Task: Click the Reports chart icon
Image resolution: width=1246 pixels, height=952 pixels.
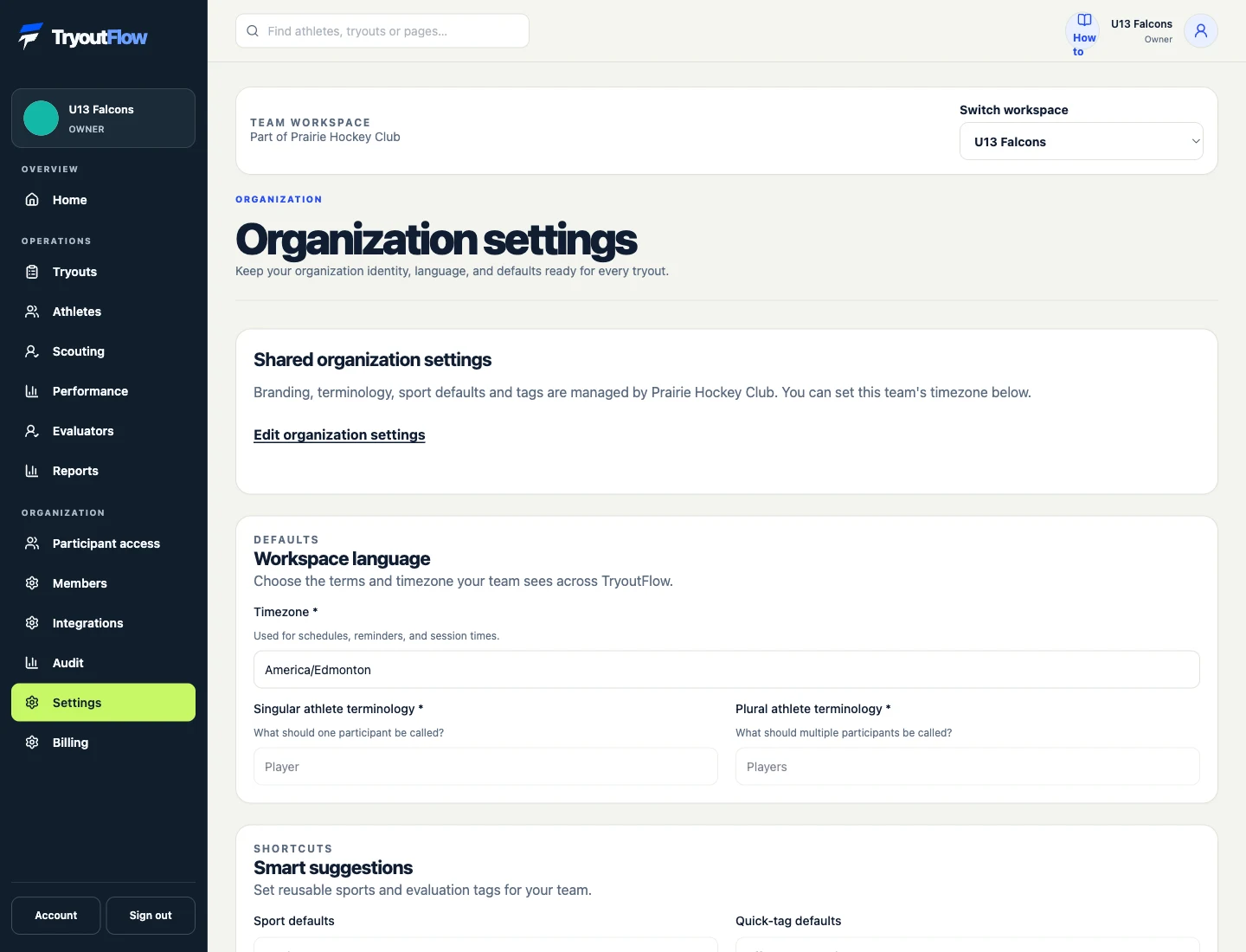Action: click(x=32, y=471)
